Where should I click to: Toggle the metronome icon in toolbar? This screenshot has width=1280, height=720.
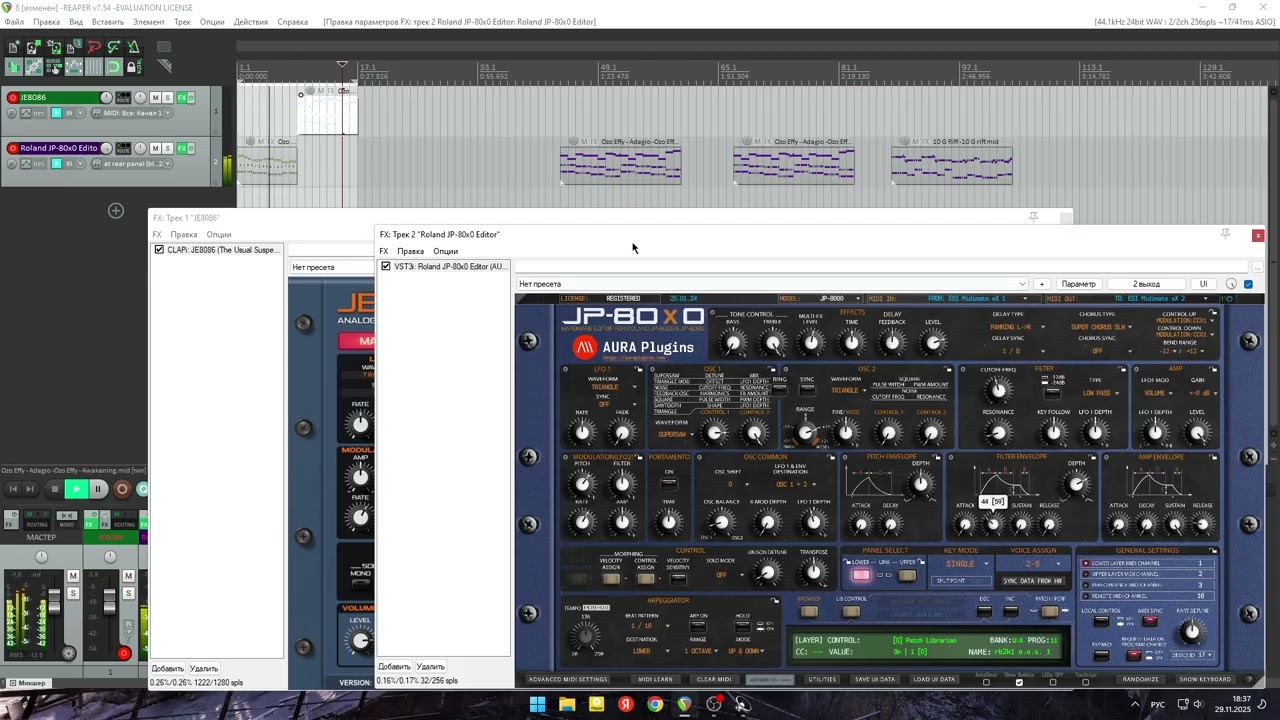[133, 47]
